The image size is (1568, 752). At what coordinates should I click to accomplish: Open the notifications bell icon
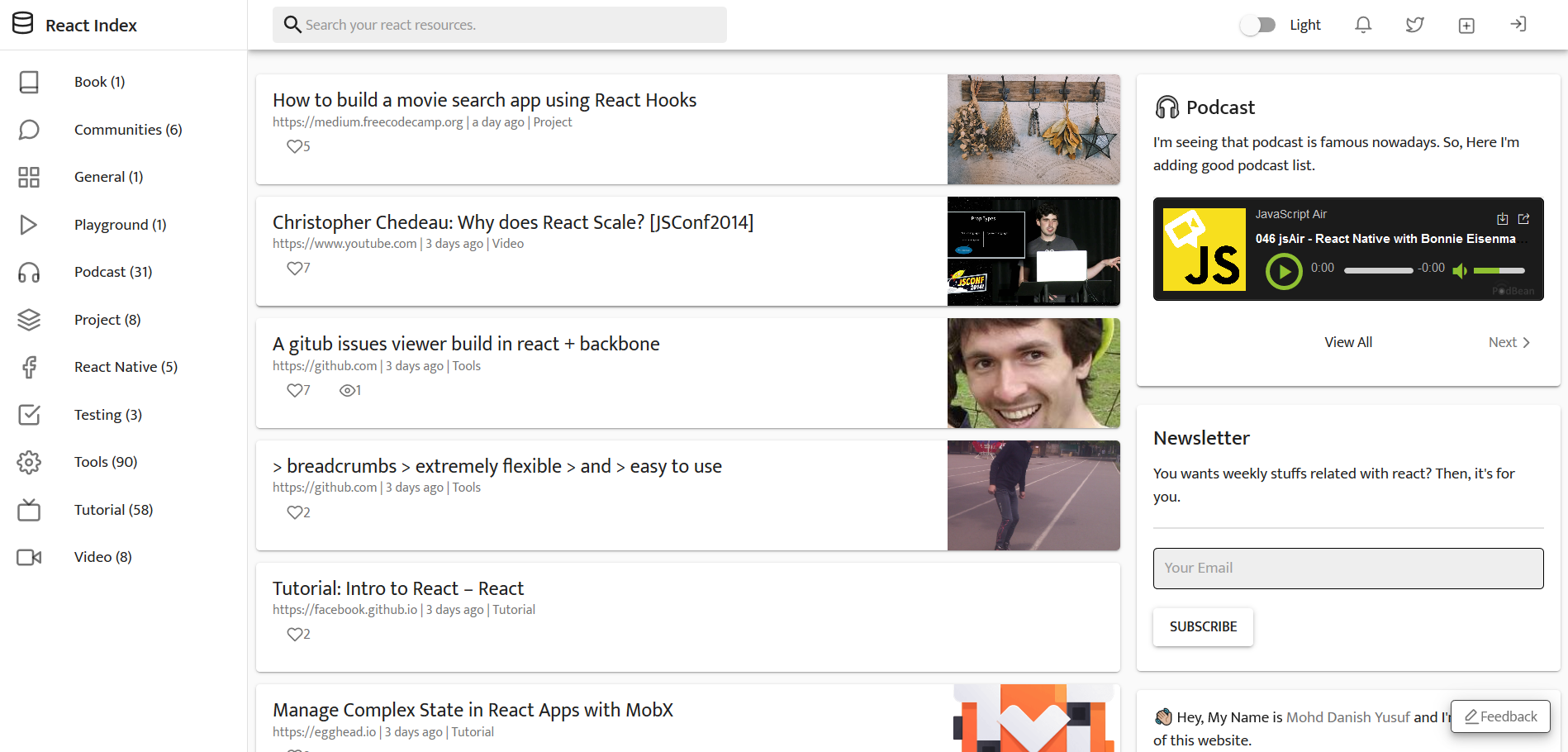click(1362, 25)
